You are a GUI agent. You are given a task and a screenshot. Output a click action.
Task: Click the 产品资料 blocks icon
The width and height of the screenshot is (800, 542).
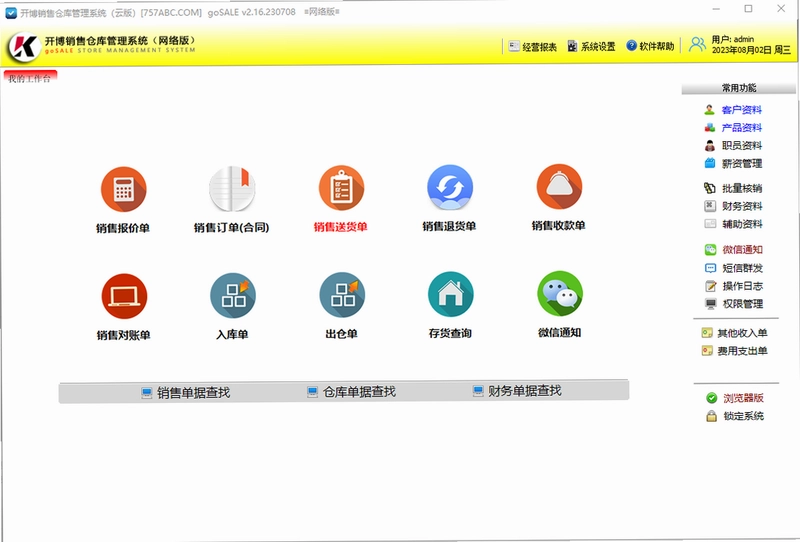point(709,127)
